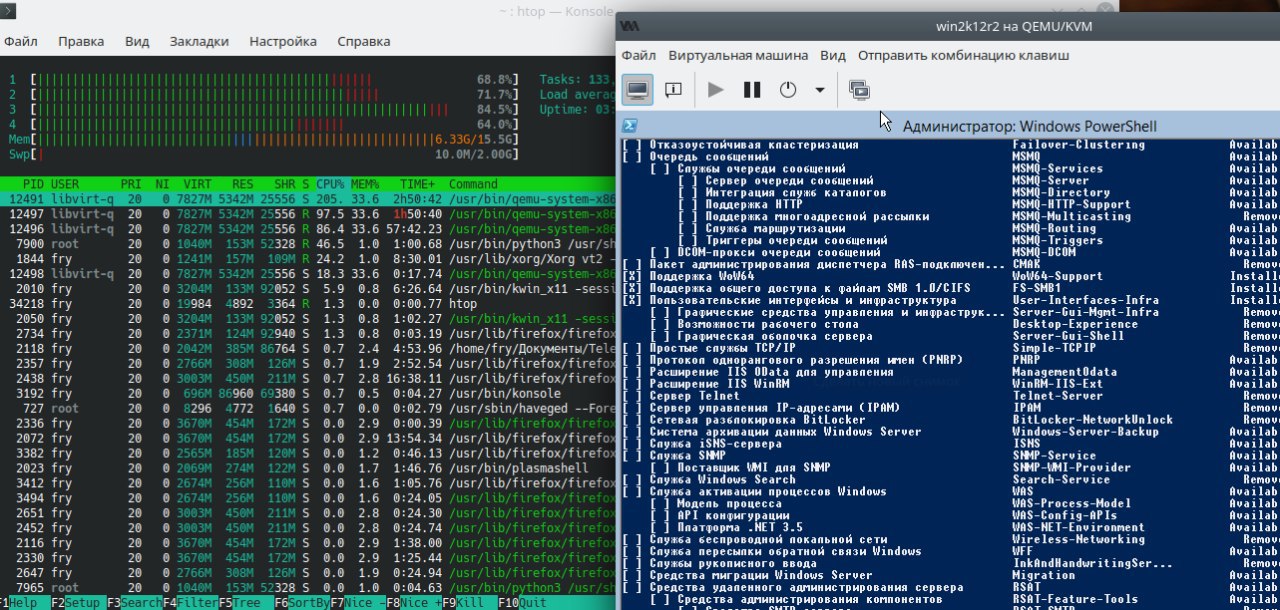Viewport: 1280px width, 610px height.
Task: Open Отправить комбинацию клавиш menu
Action: [963, 55]
